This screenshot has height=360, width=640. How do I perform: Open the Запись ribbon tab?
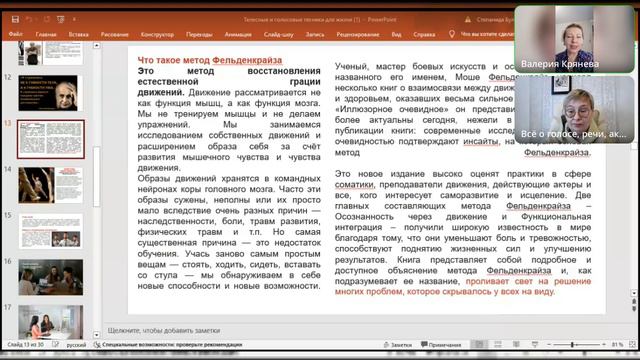(x=315, y=34)
